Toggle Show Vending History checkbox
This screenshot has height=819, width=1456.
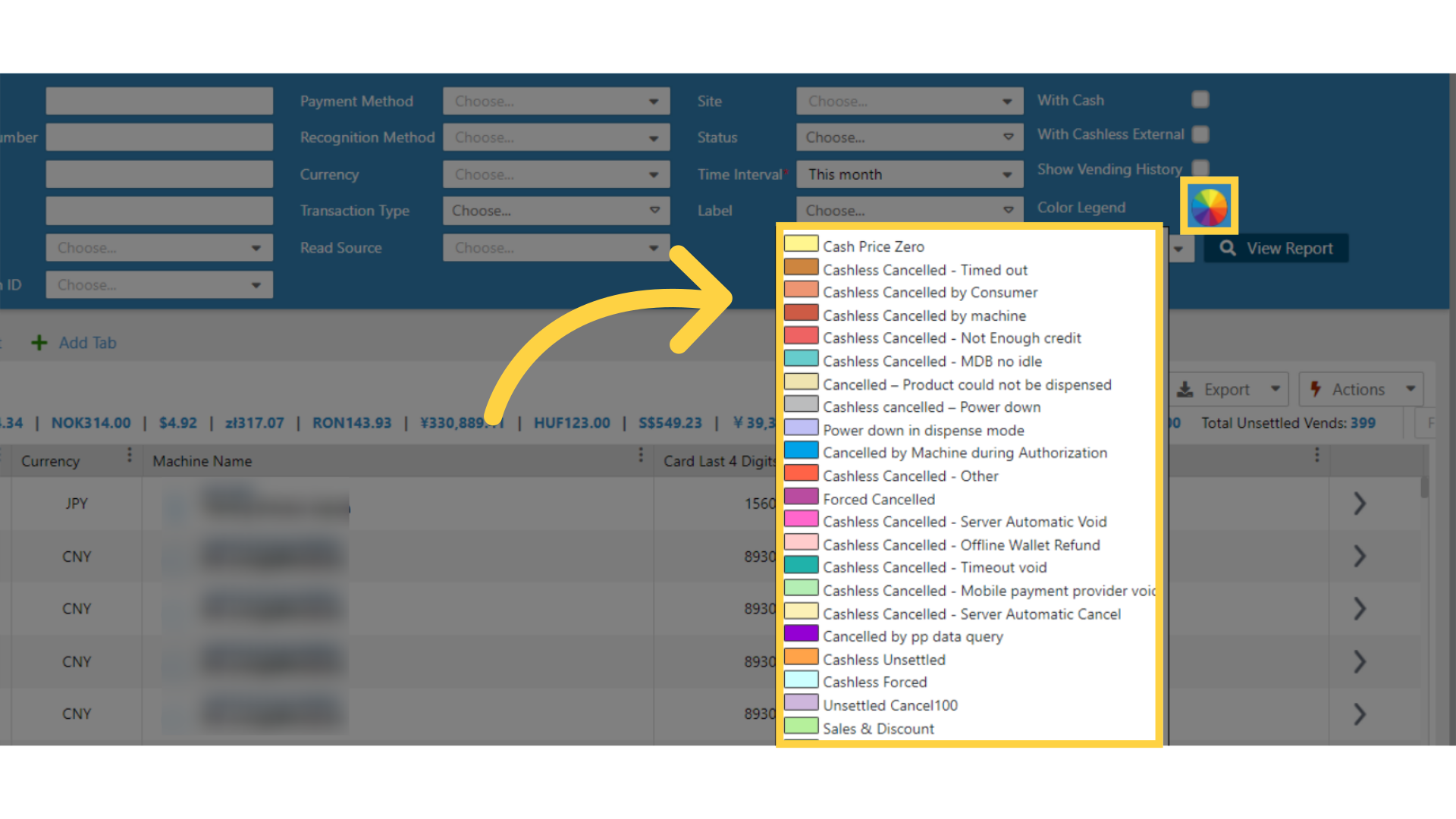tap(1200, 167)
